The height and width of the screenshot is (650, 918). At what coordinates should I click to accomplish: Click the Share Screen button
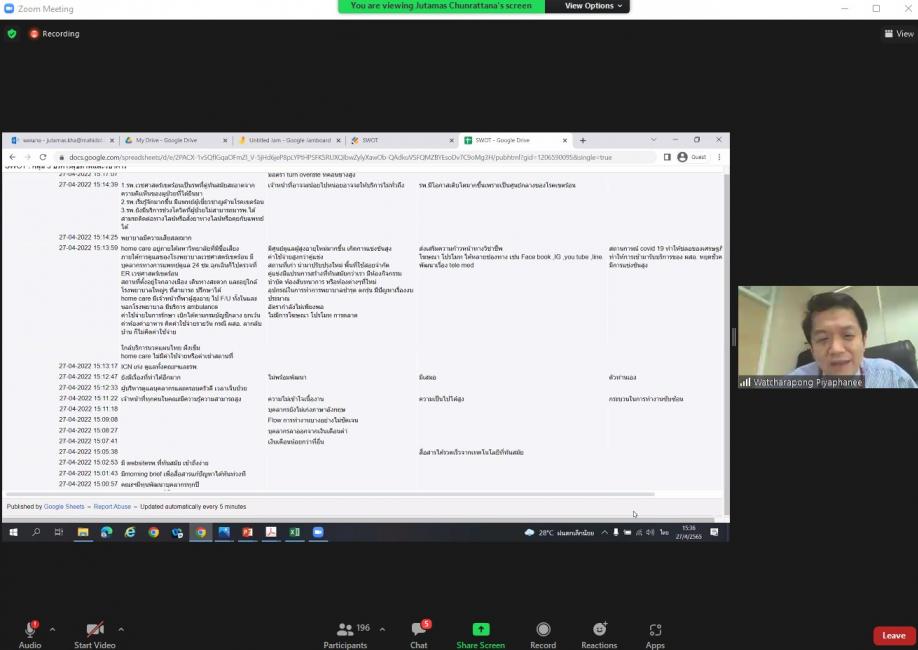tap(480, 633)
